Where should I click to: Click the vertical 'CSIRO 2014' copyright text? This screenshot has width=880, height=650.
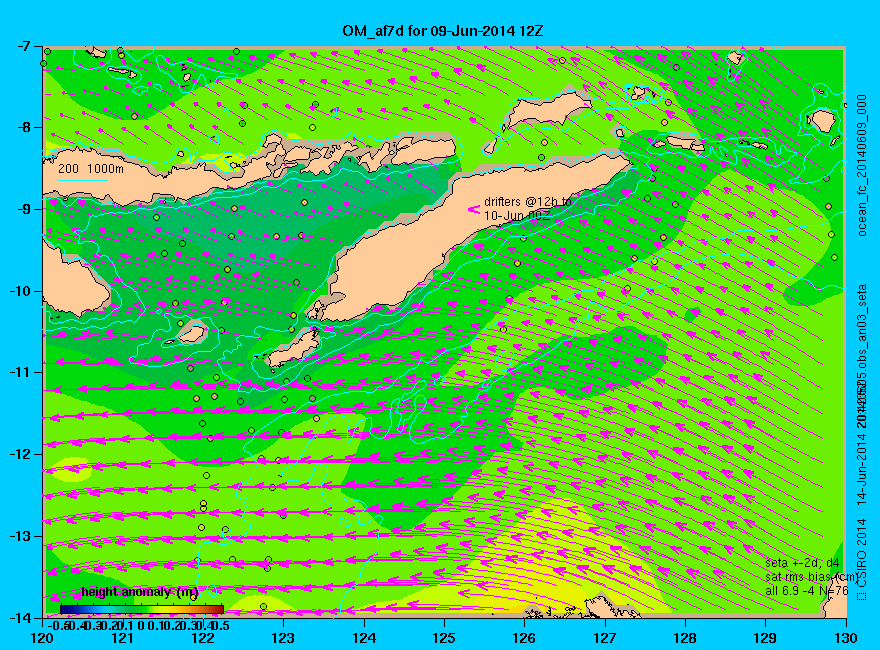coord(861,552)
